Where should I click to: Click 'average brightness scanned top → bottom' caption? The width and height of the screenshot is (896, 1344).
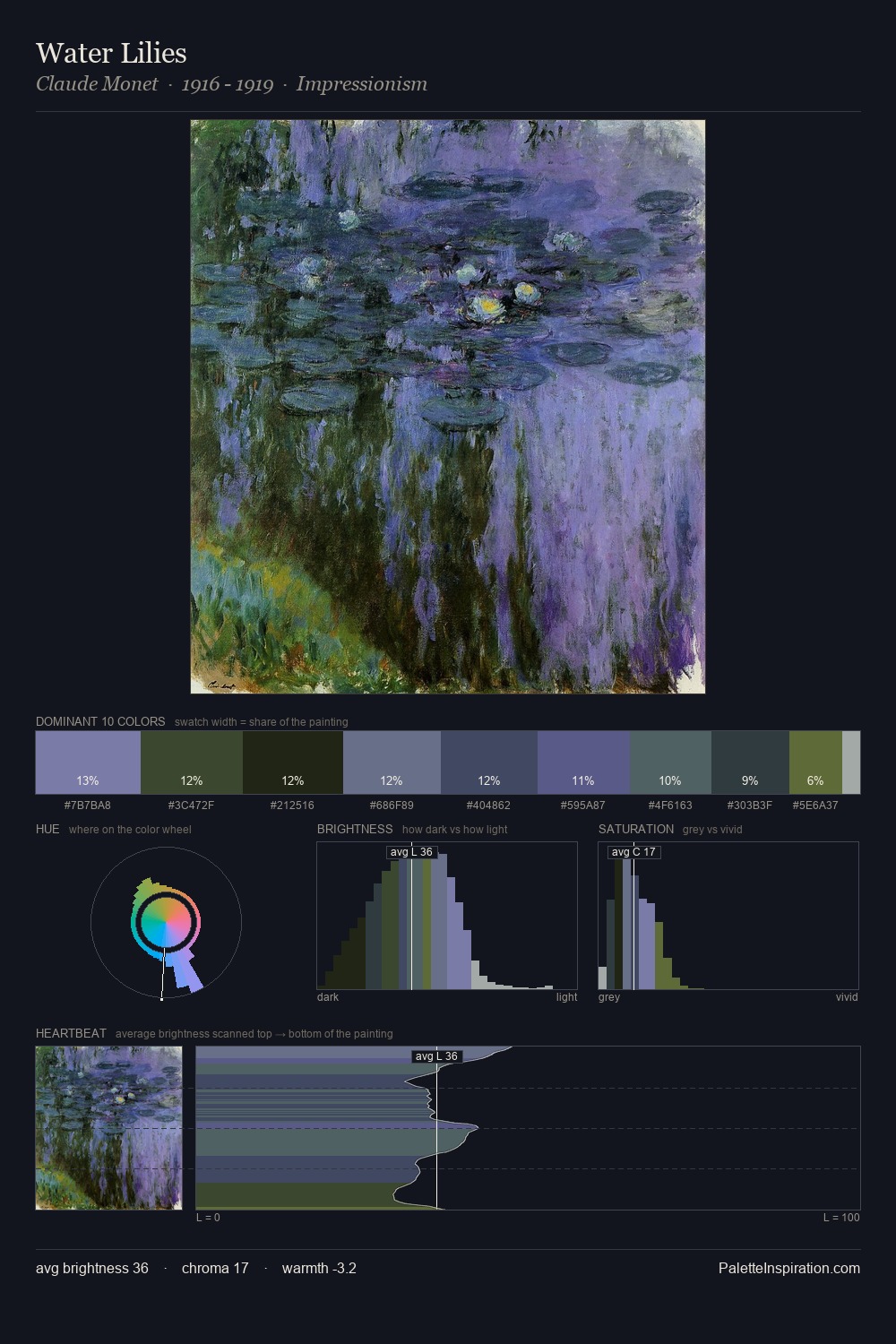click(254, 1034)
